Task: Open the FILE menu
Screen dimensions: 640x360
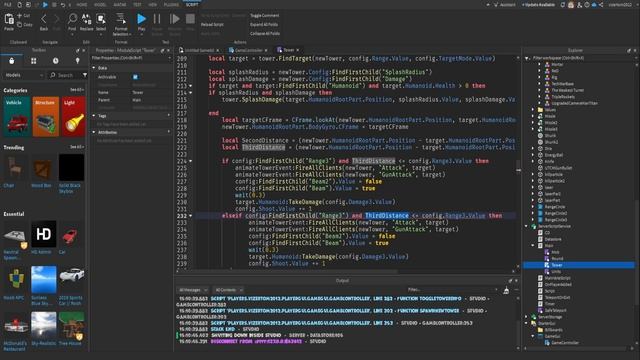Action: coord(8,5)
